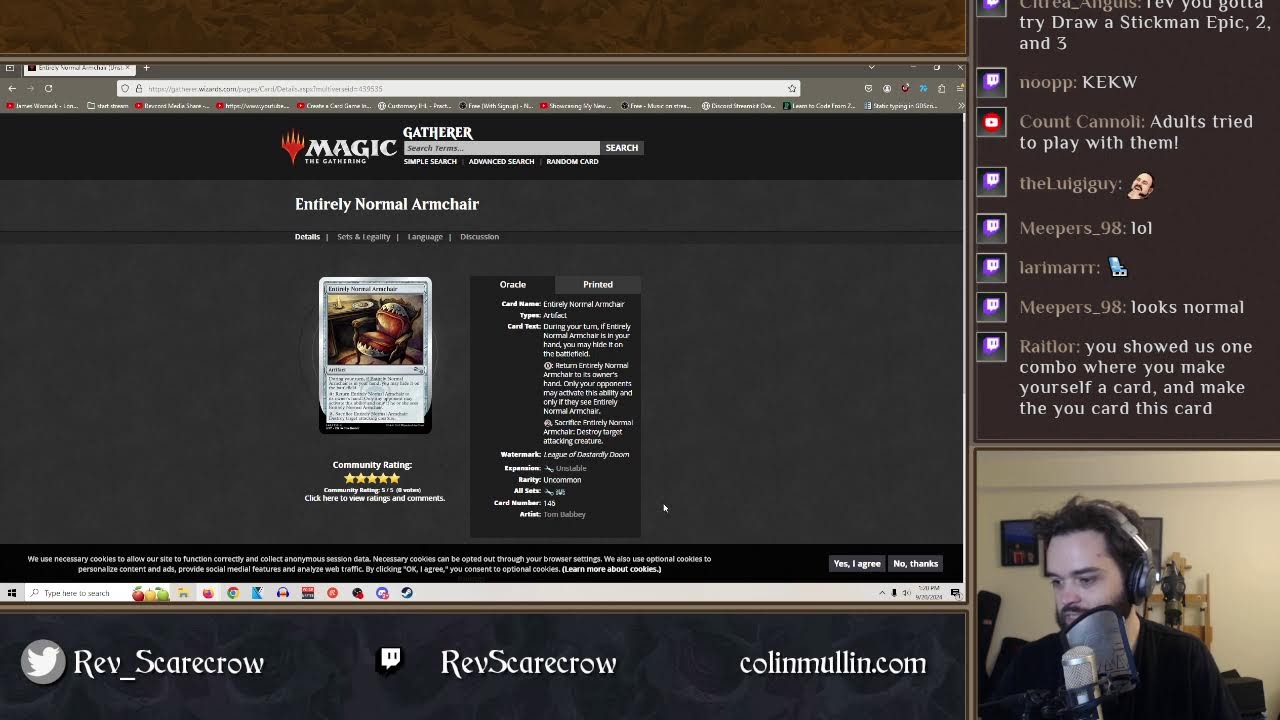Accept cookies with Yes, I agree
The width and height of the screenshot is (1280, 720).
pos(857,564)
